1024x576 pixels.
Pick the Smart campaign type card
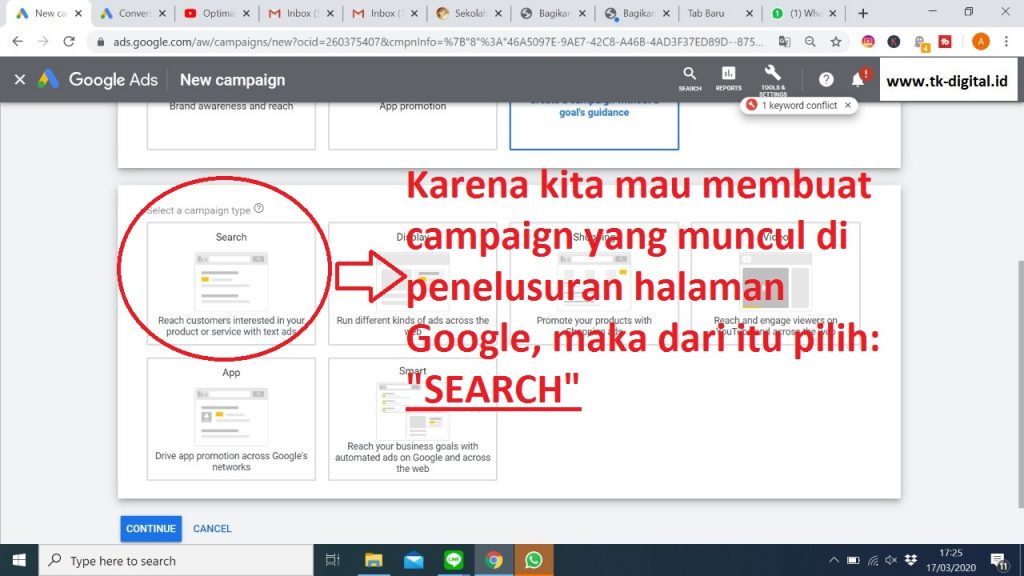pos(412,420)
